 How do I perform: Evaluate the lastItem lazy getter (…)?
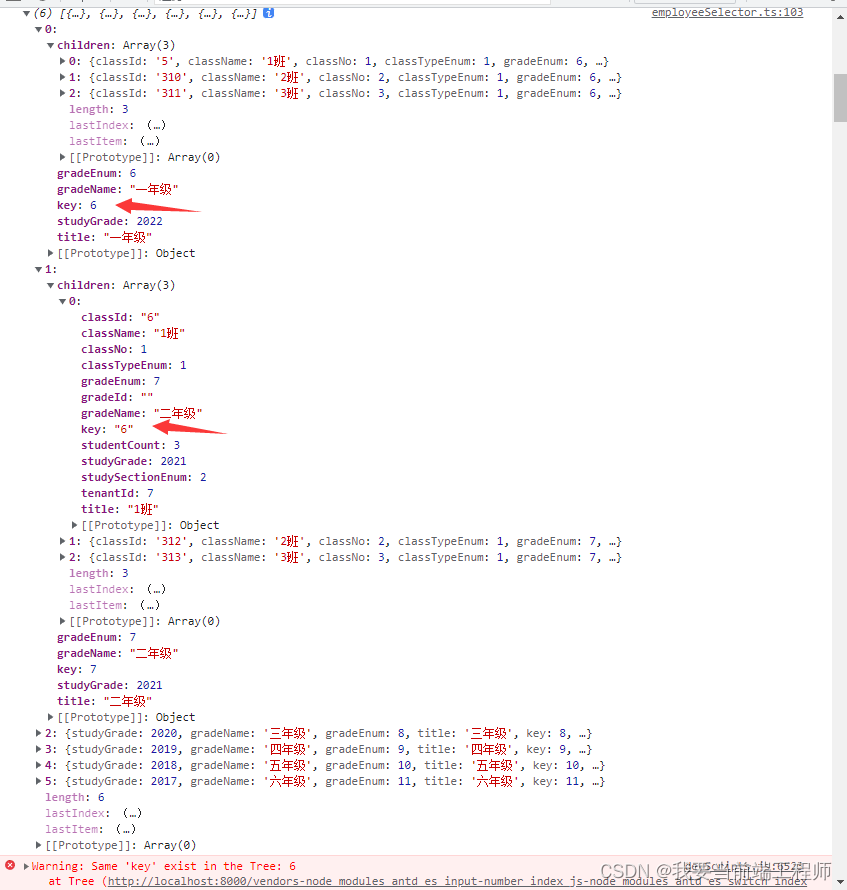(148, 141)
